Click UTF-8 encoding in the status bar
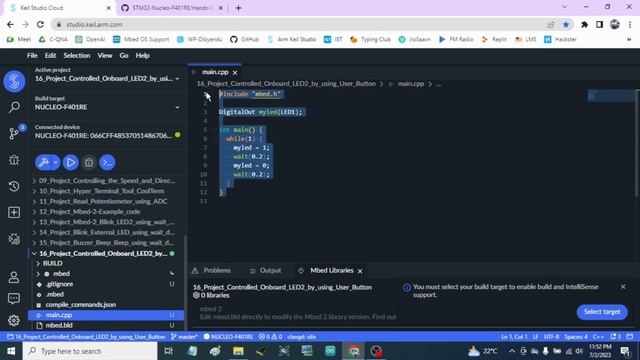640x360 pixels. pos(551,337)
